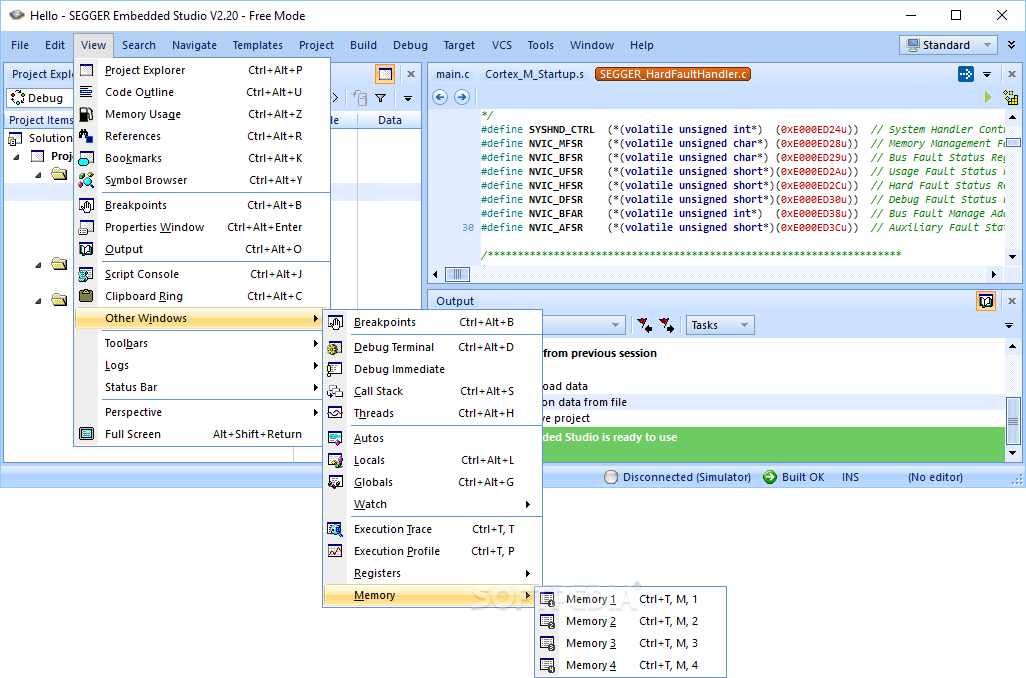Click the Code Outline menu icon
This screenshot has height=678, width=1026.
86,92
